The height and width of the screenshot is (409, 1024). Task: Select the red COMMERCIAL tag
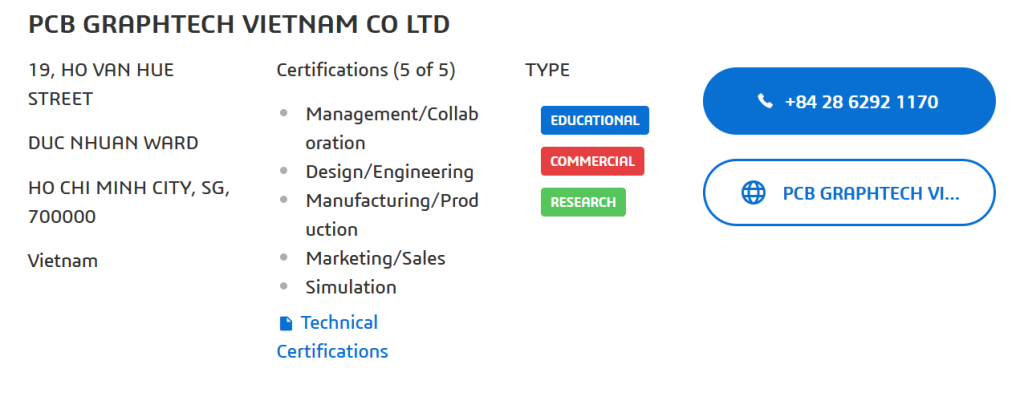pyautogui.click(x=592, y=161)
